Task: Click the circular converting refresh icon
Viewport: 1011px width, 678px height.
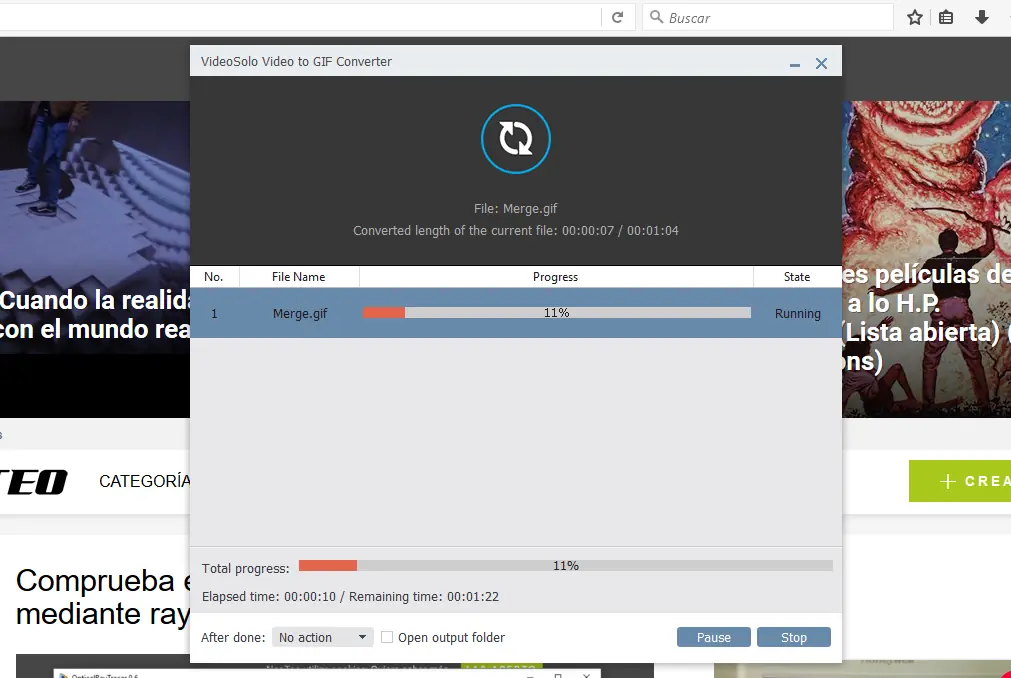Action: (516, 139)
